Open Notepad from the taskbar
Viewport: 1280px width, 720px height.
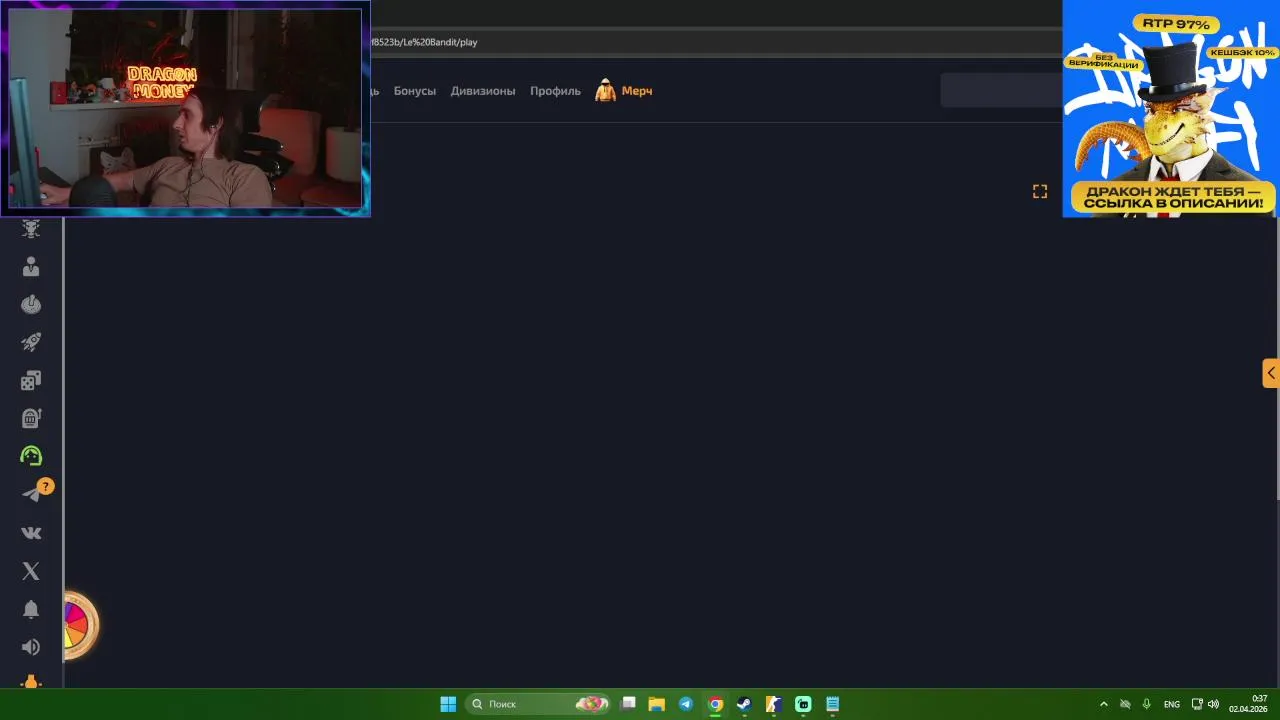tap(832, 704)
